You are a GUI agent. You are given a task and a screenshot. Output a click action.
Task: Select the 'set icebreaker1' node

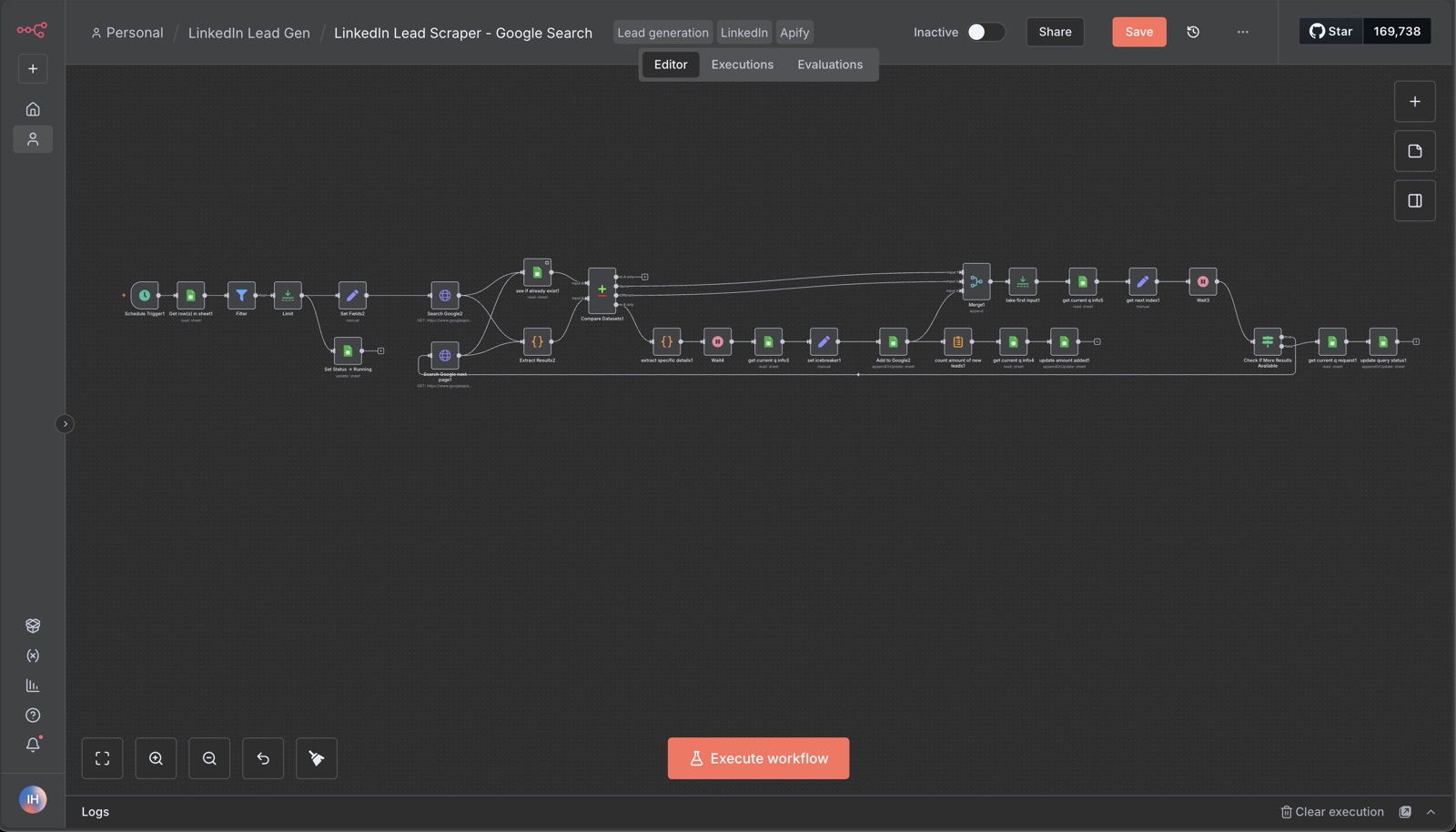(x=824, y=341)
